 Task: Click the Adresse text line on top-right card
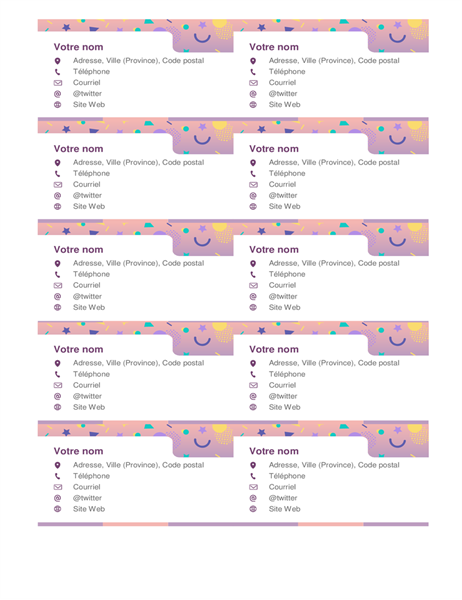pyautogui.click(x=334, y=60)
